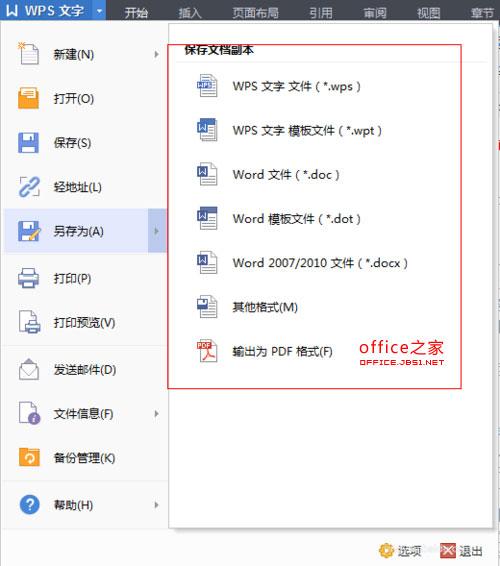Expand the 帮助(H) submenu arrow
Viewport: 500px width, 566px height.
[156, 505]
